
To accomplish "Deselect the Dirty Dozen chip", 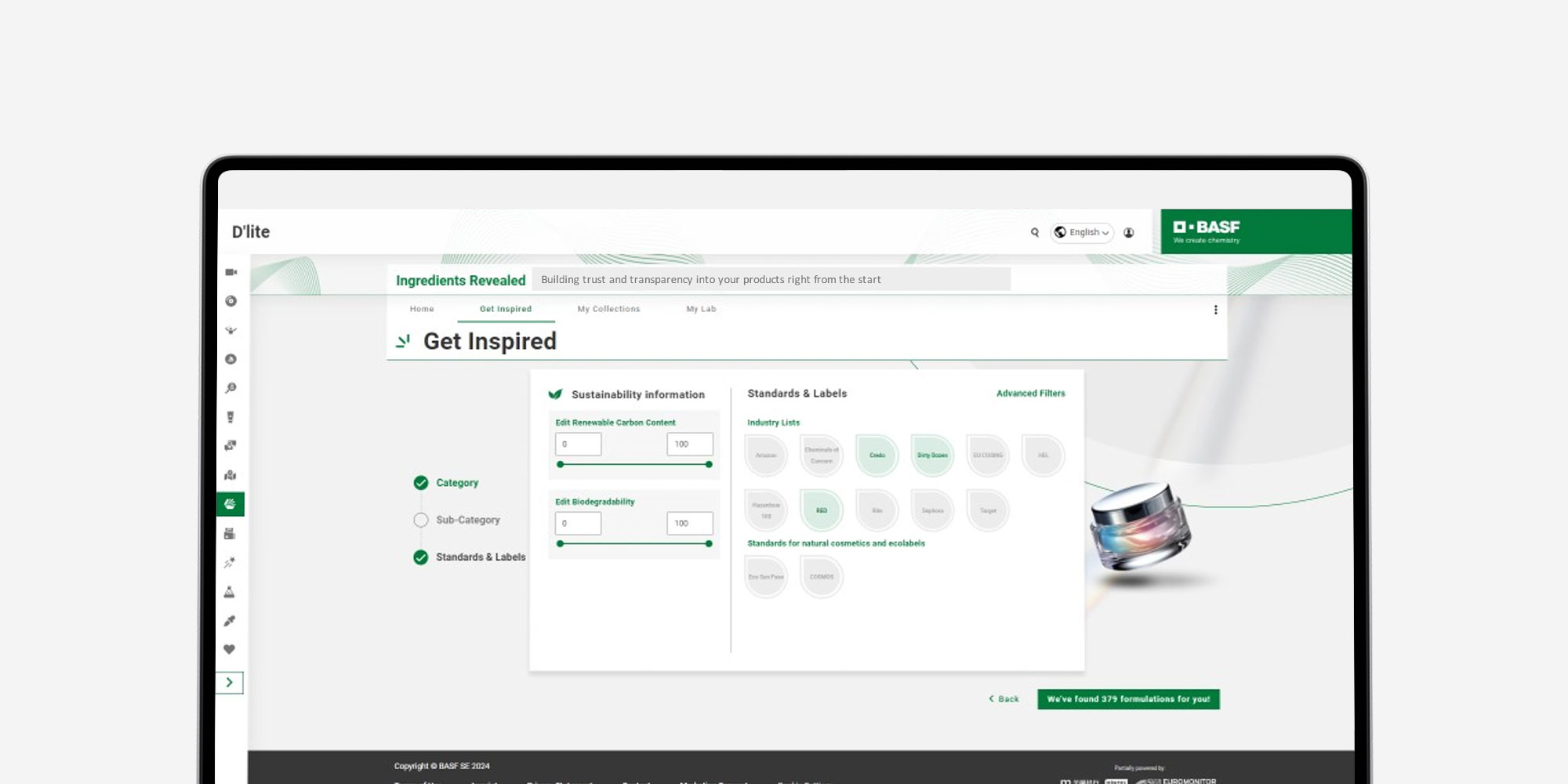I will click(x=933, y=456).
